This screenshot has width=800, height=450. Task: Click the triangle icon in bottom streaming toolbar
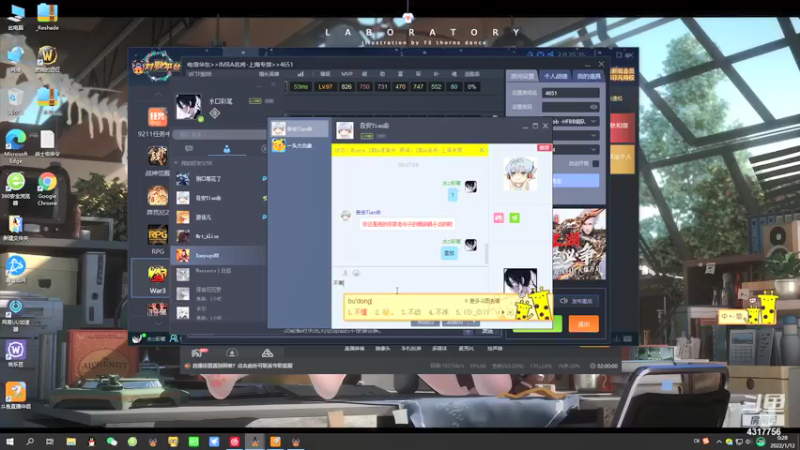pyautogui.click(x=267, y=353)
